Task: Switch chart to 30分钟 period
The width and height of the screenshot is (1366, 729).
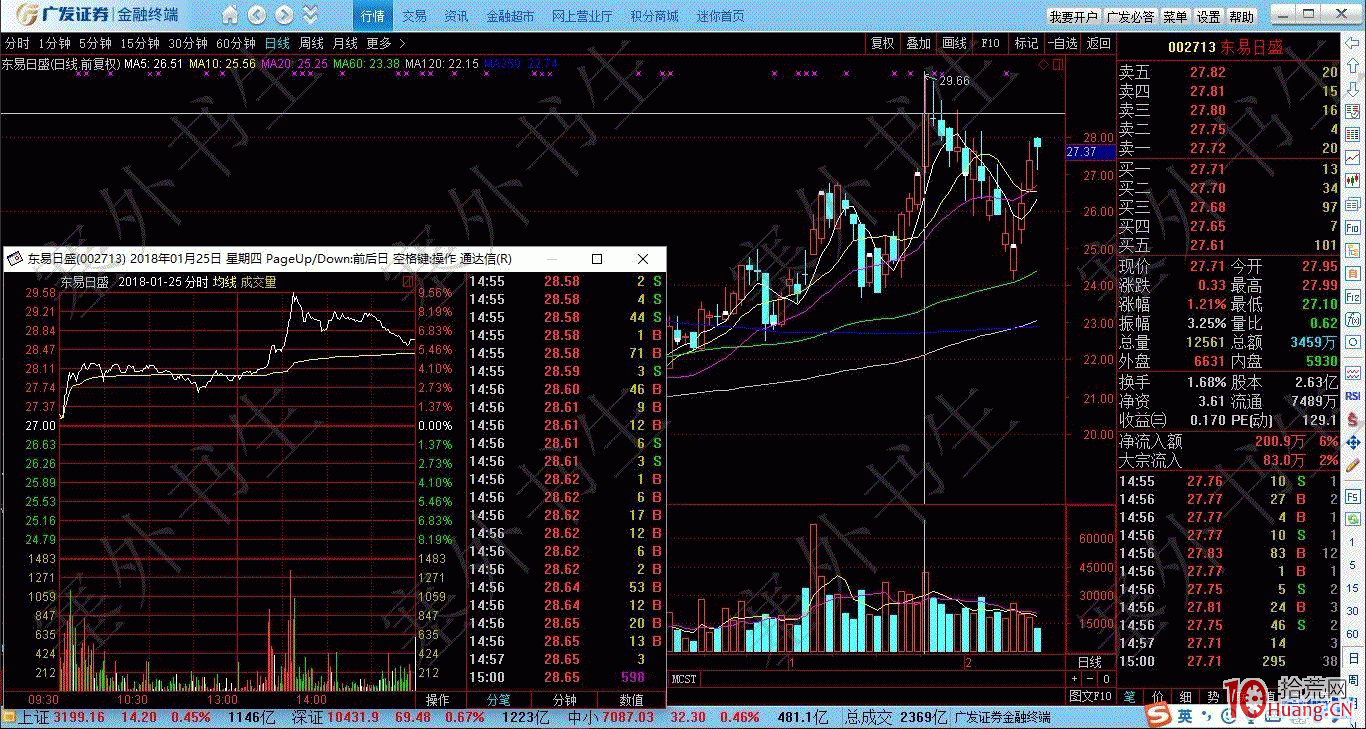Action: [x=188, y=43]
